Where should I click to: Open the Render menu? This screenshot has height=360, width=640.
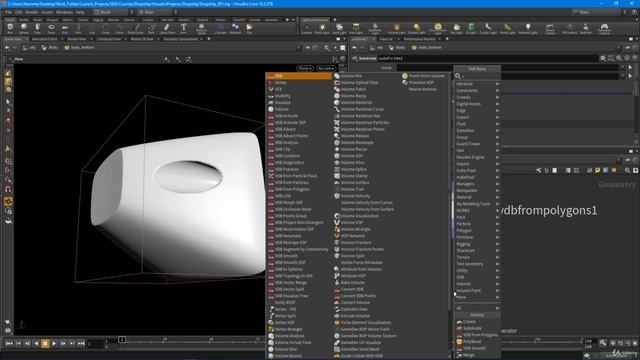[x=31, y=12]
